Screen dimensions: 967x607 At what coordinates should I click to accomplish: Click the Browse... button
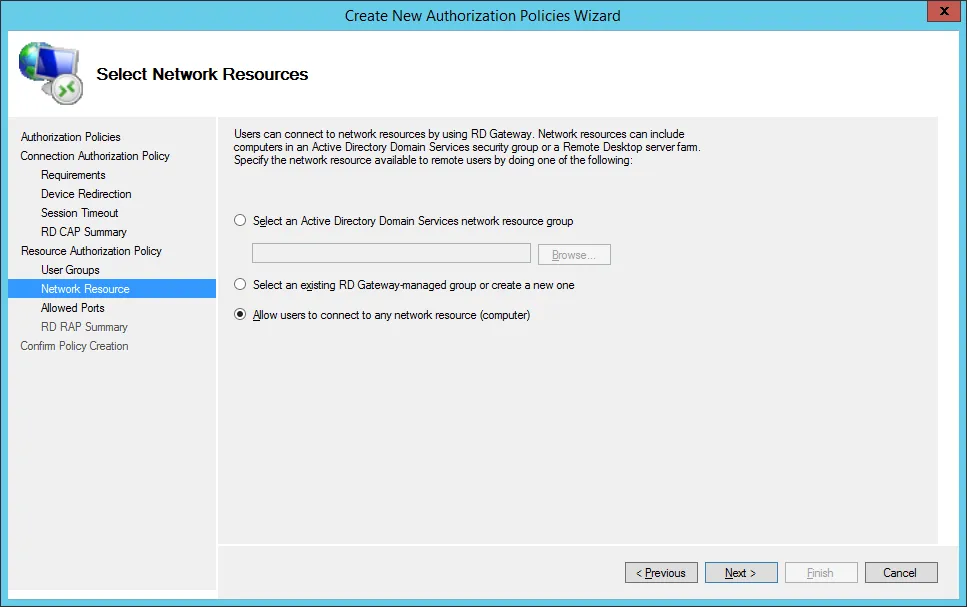(x=574, y=254)
